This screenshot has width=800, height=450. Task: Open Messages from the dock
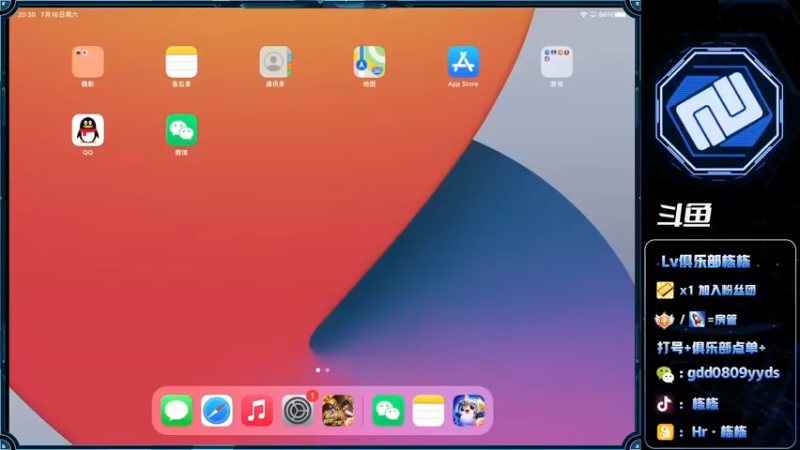(x=177, y=410)
